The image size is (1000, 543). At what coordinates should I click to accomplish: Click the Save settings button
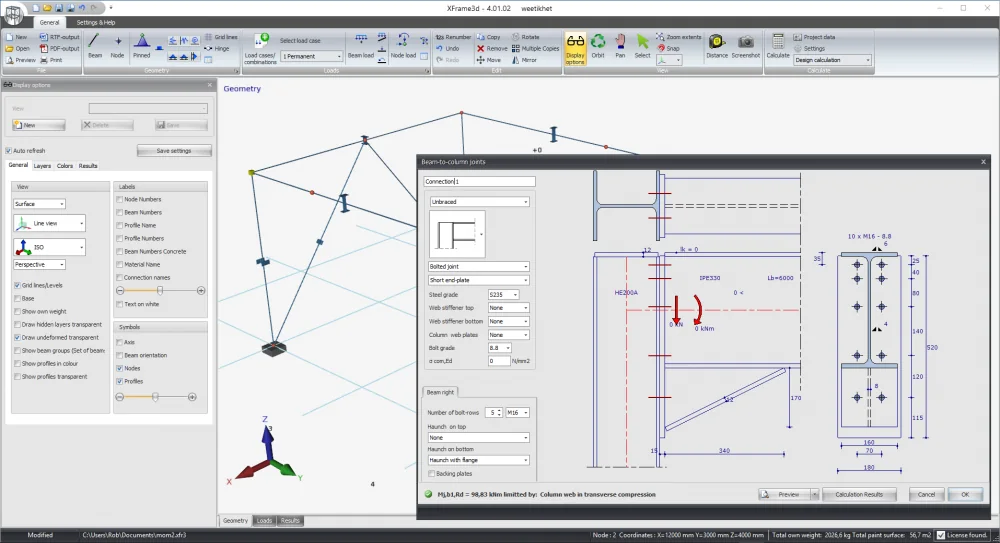click(174, 151)
